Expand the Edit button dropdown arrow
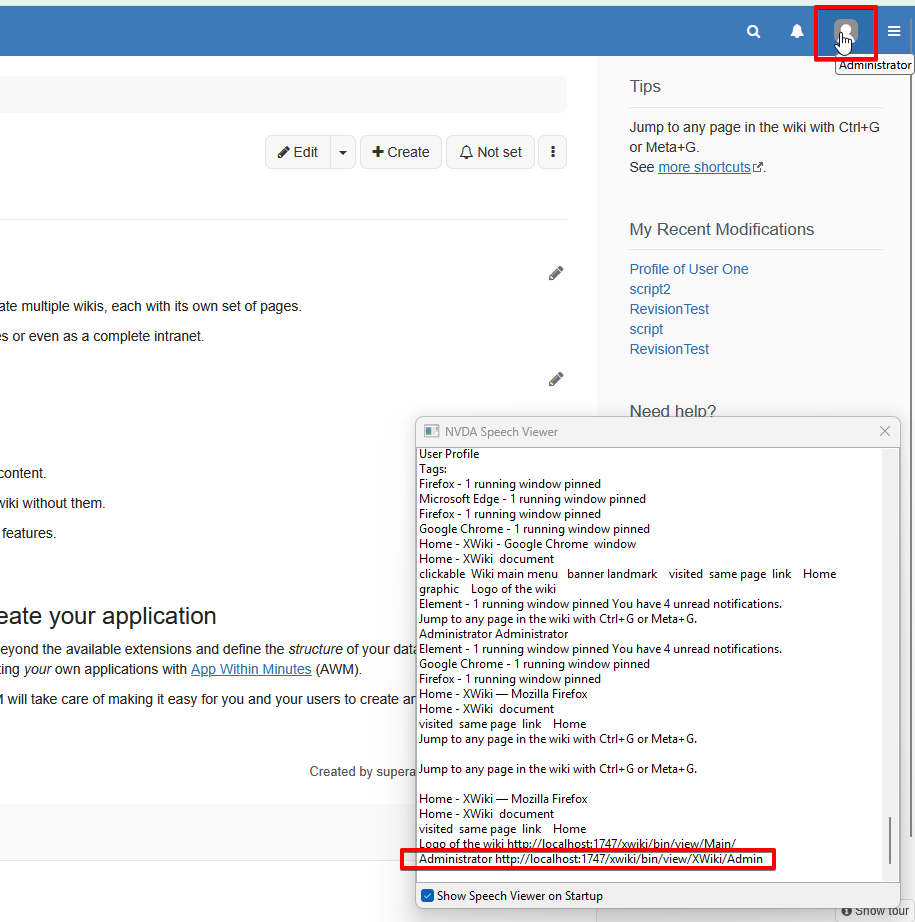 (343, 152)
